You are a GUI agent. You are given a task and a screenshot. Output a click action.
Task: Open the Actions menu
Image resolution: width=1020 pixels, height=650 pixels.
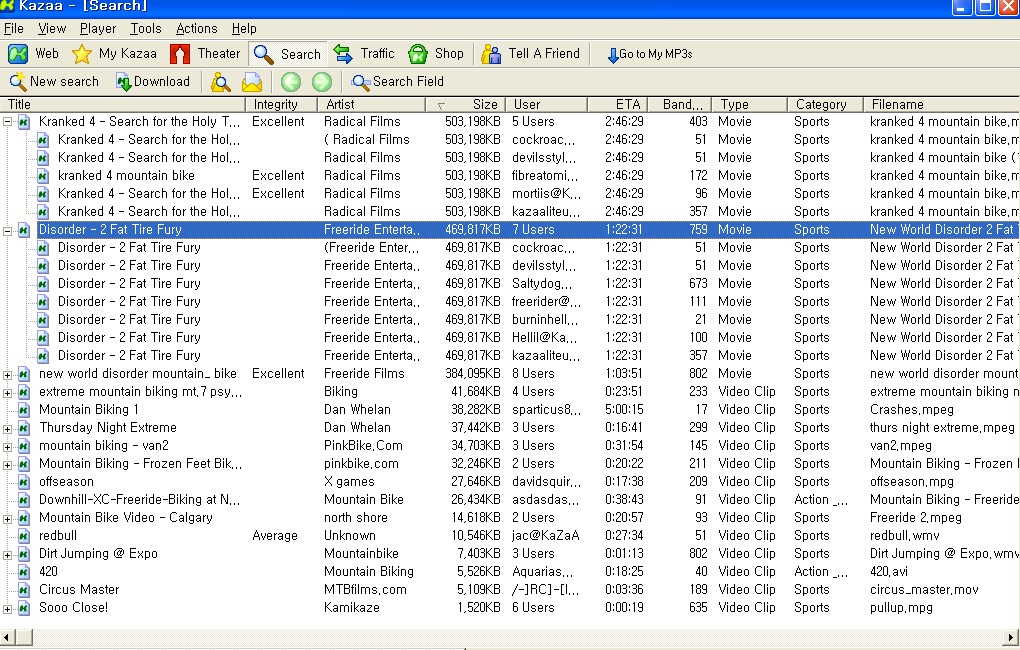(196, 29)
